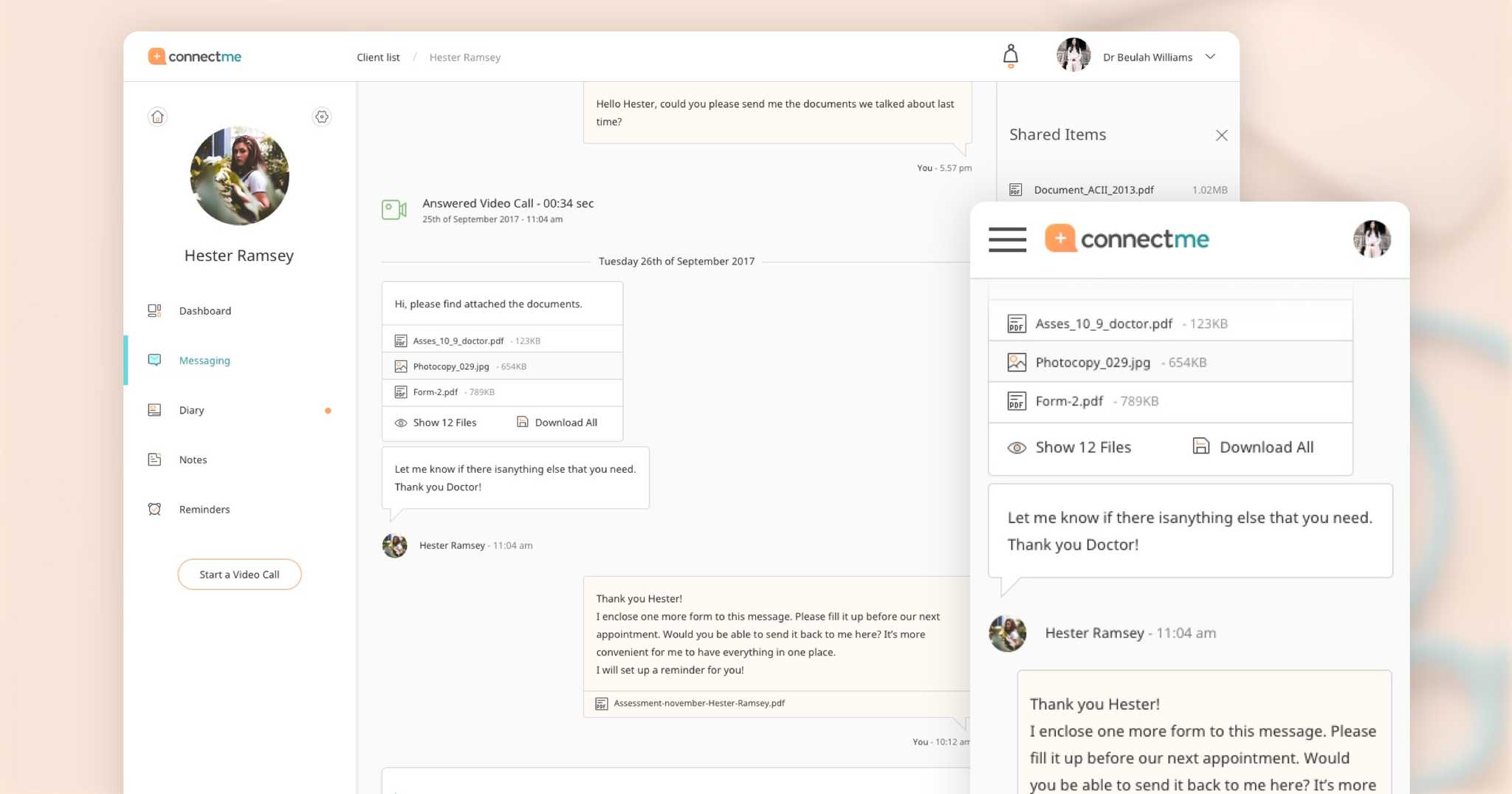Screen dimensions: 1512x794
Task: Click the Download All save icon in chat
Action: [523, 422]
